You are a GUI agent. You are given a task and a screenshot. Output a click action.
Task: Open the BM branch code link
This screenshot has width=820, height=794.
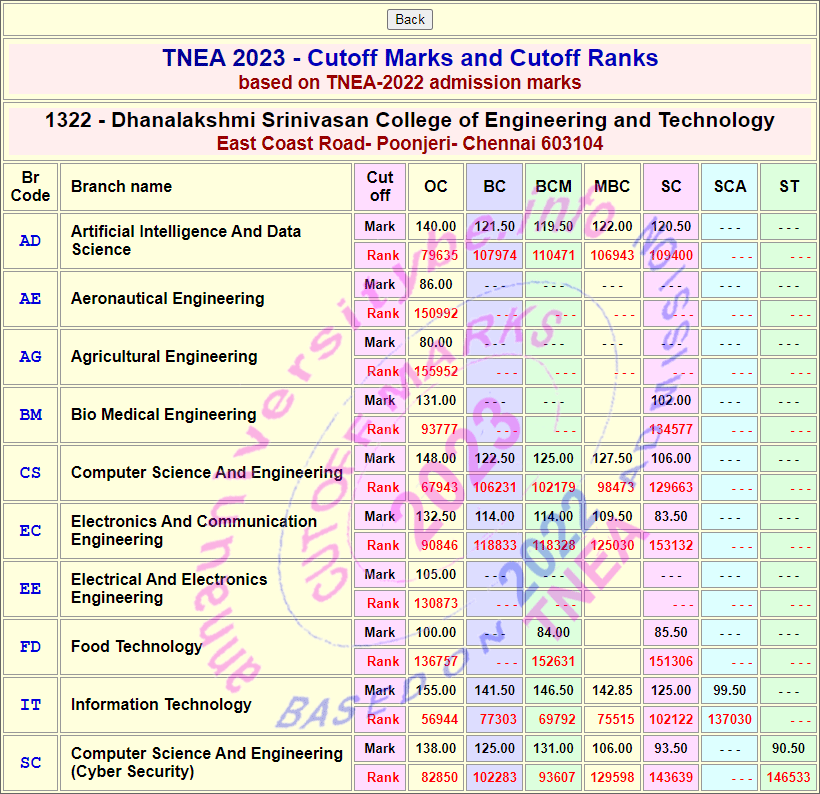point(30,415)
